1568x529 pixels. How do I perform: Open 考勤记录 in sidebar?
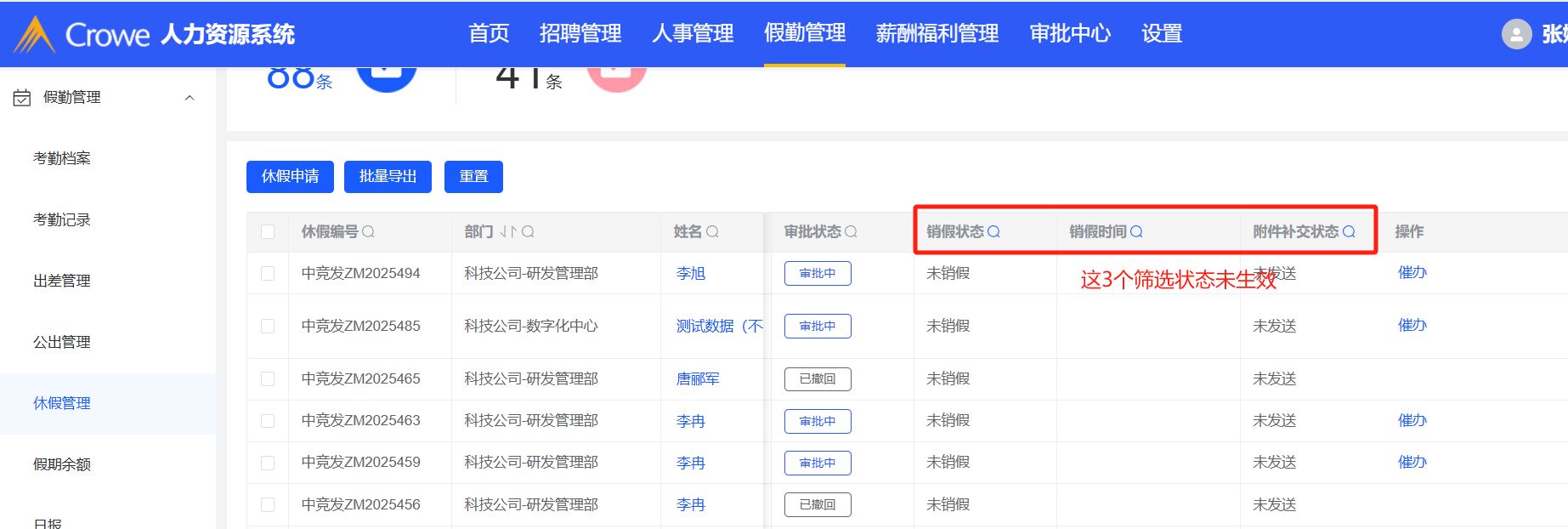coord(62,219)
